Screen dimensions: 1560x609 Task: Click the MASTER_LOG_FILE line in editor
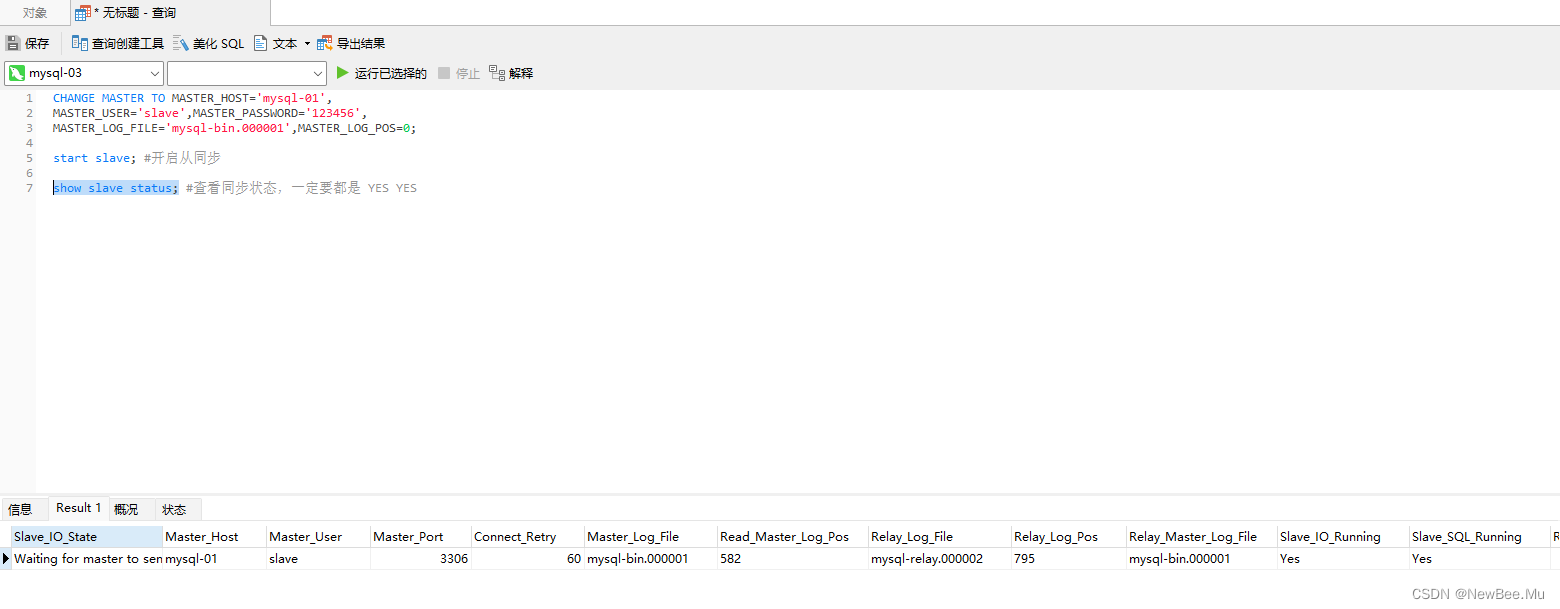(234, 128)
